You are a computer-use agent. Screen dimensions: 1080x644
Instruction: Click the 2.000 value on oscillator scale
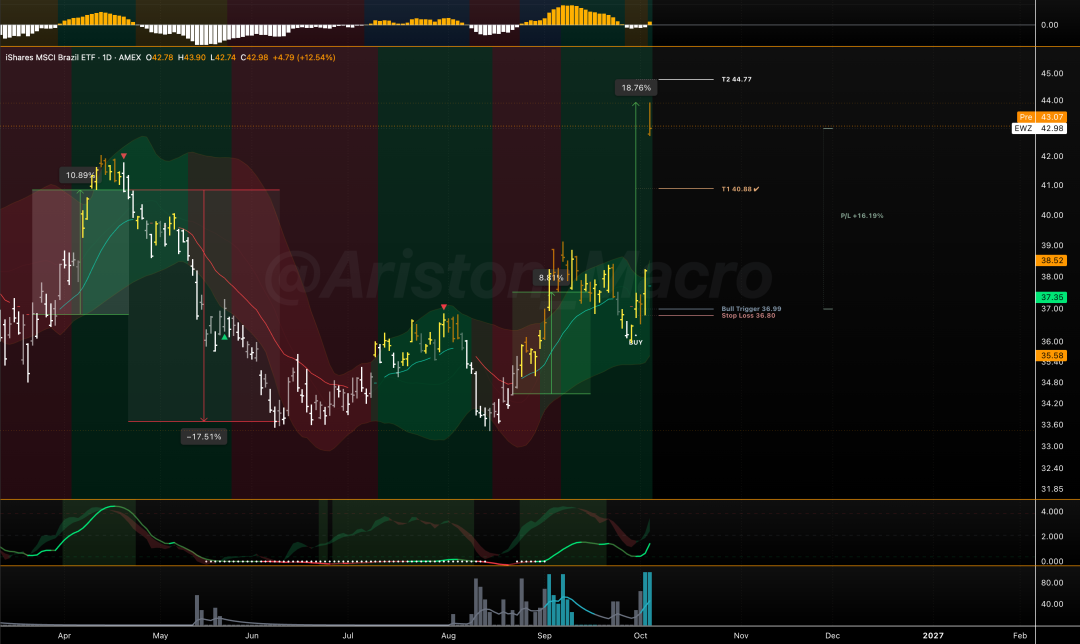1052,537
